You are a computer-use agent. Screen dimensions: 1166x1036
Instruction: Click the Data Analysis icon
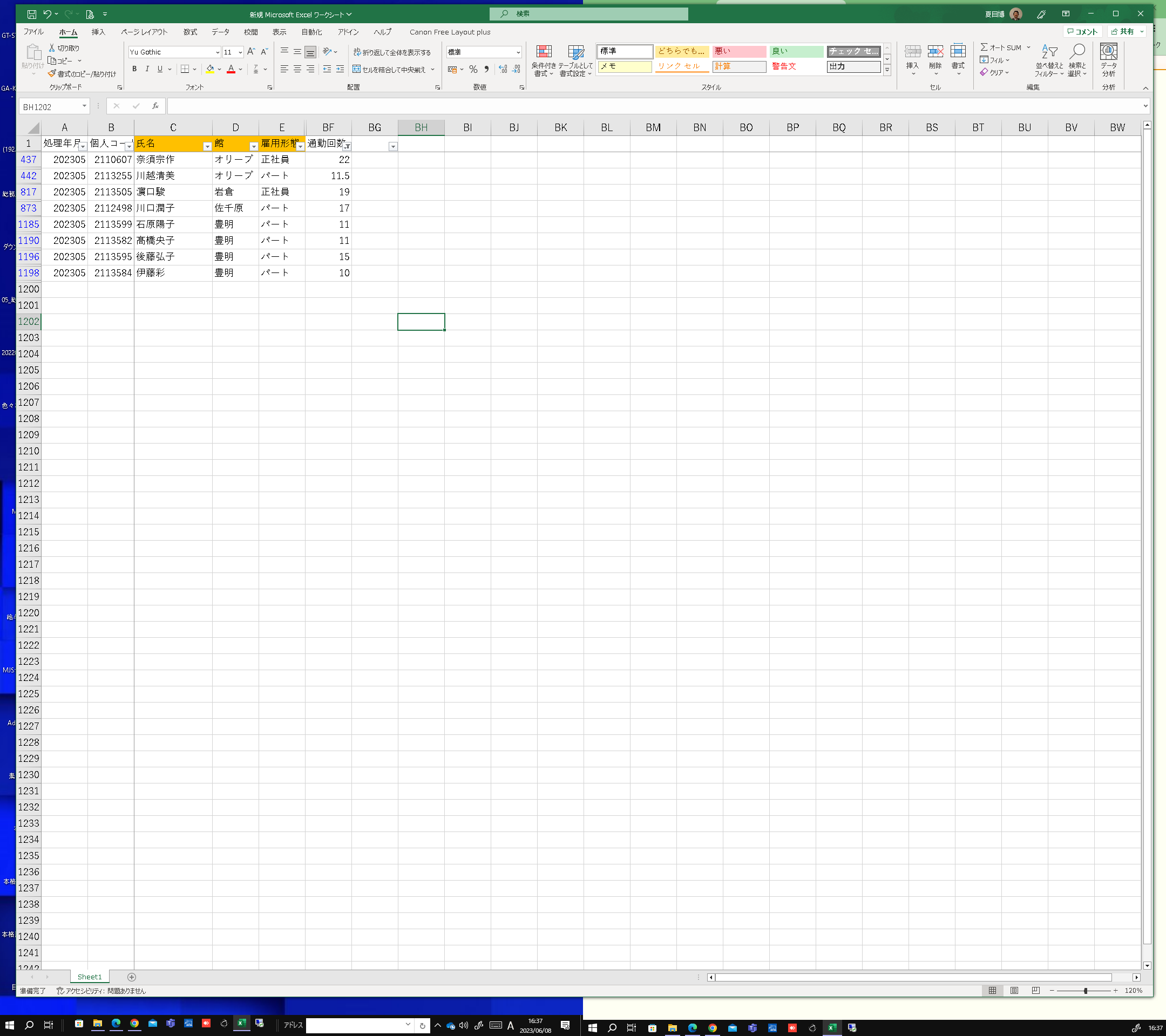[1108, 53]
